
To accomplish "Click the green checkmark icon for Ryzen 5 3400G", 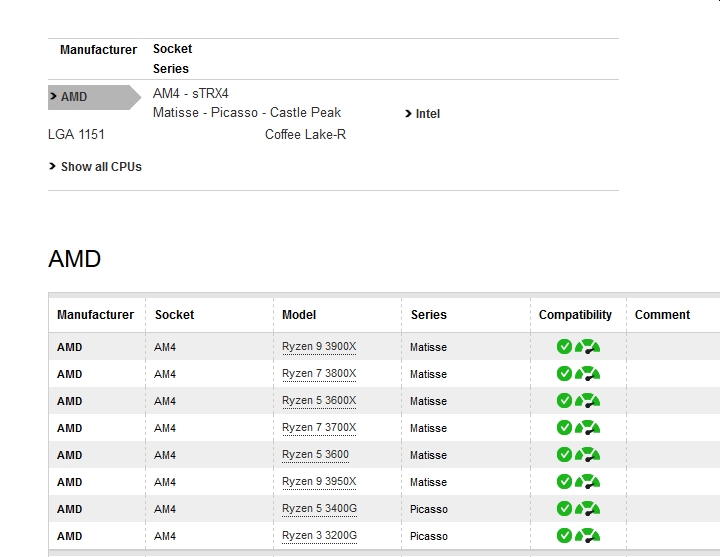I will (x=564, y=509).
